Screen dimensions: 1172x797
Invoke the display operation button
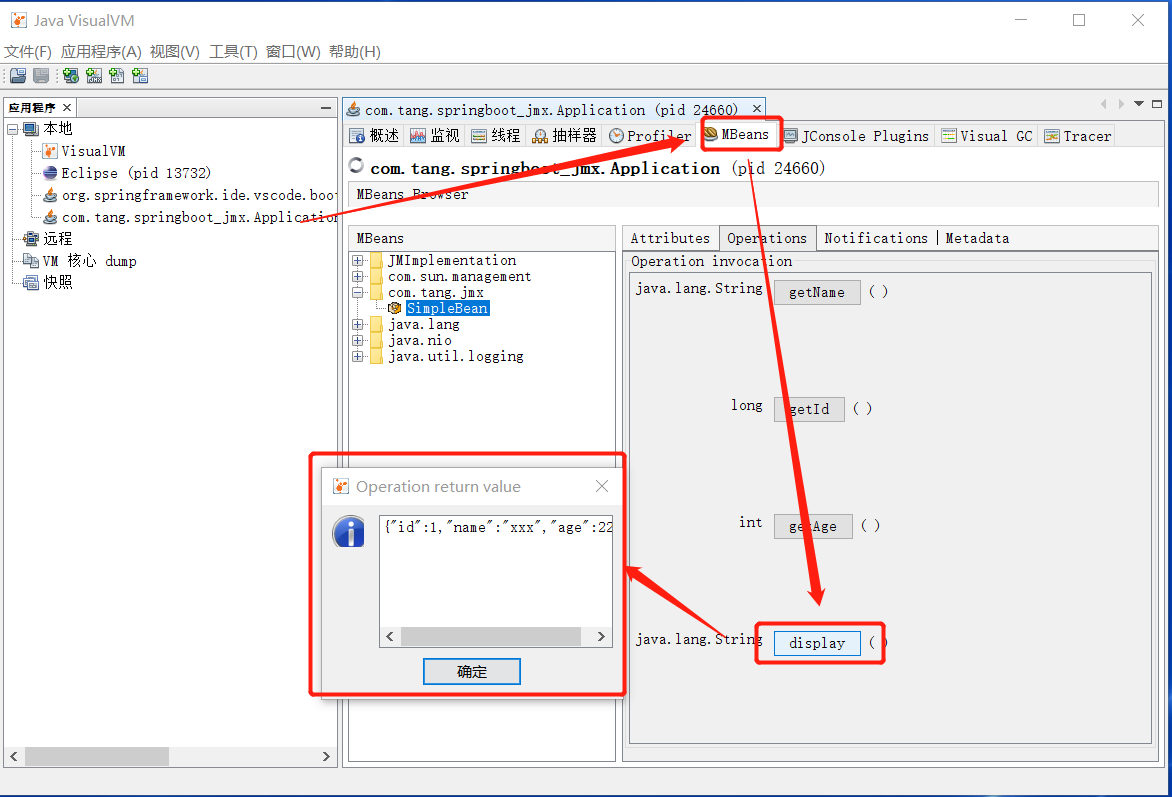816,643
